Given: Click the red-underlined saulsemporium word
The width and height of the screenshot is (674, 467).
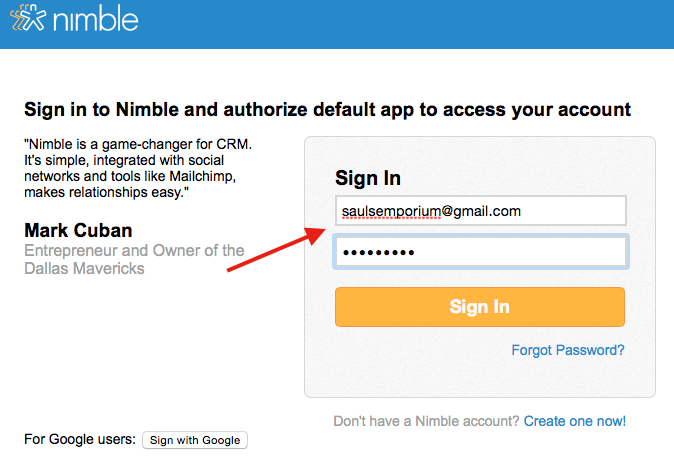Looking at the screenshot, I should pos(391,211).
